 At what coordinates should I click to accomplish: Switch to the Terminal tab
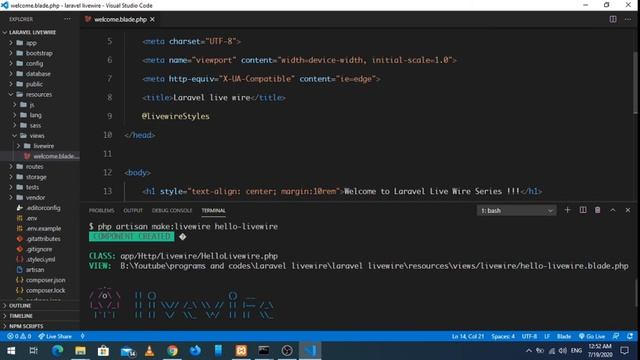(213, 211)
